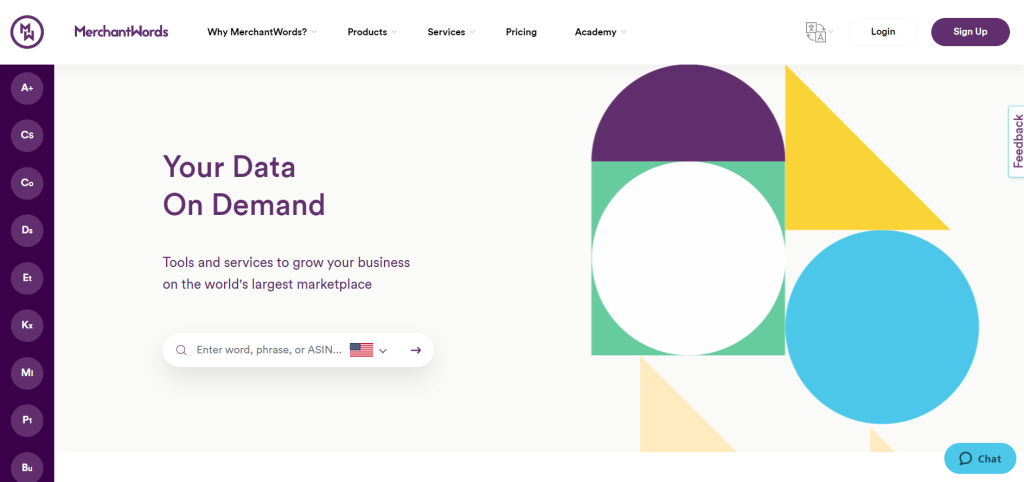Select the Bu sidebar icon
Screen dimensions: 1024x482
point(27,468)
